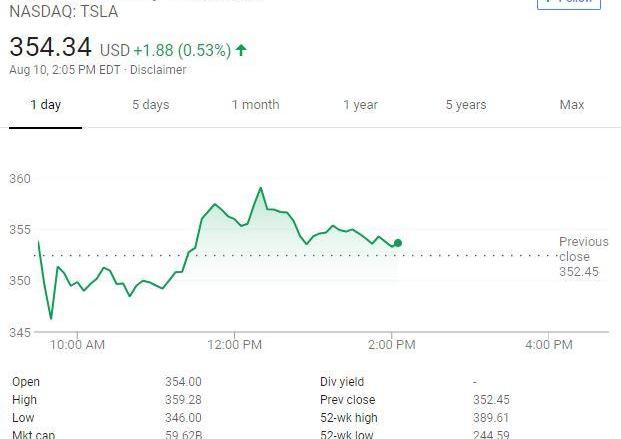The width and height of the screenshot is (621, 439).
Task: Click the 10:00 AM axis label
Action: click(x=77, y=345)
